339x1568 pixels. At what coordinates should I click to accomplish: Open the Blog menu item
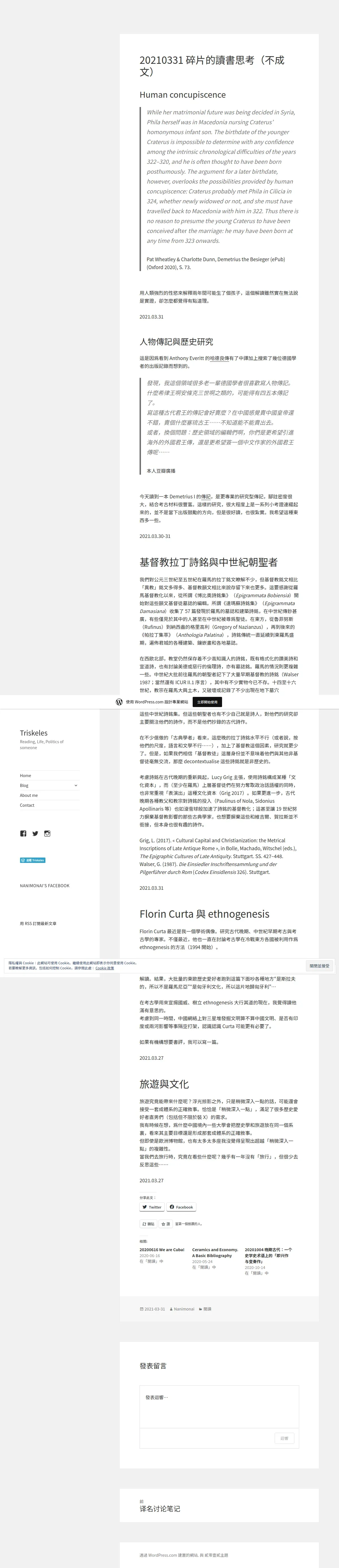(24, 785)
